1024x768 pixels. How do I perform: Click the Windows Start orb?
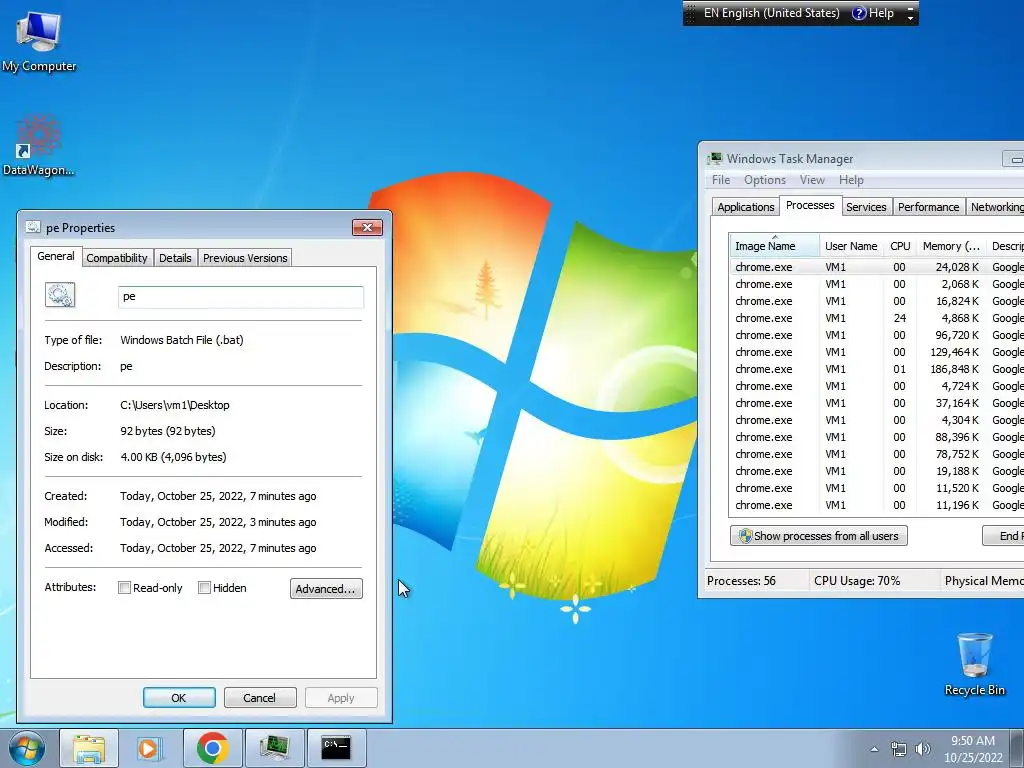(27, 748)
